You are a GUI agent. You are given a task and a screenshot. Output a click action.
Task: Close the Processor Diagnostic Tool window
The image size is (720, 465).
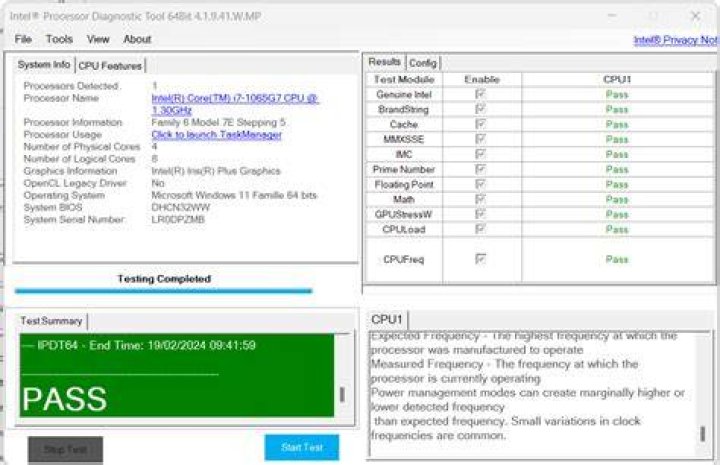(x=696, y=16)
